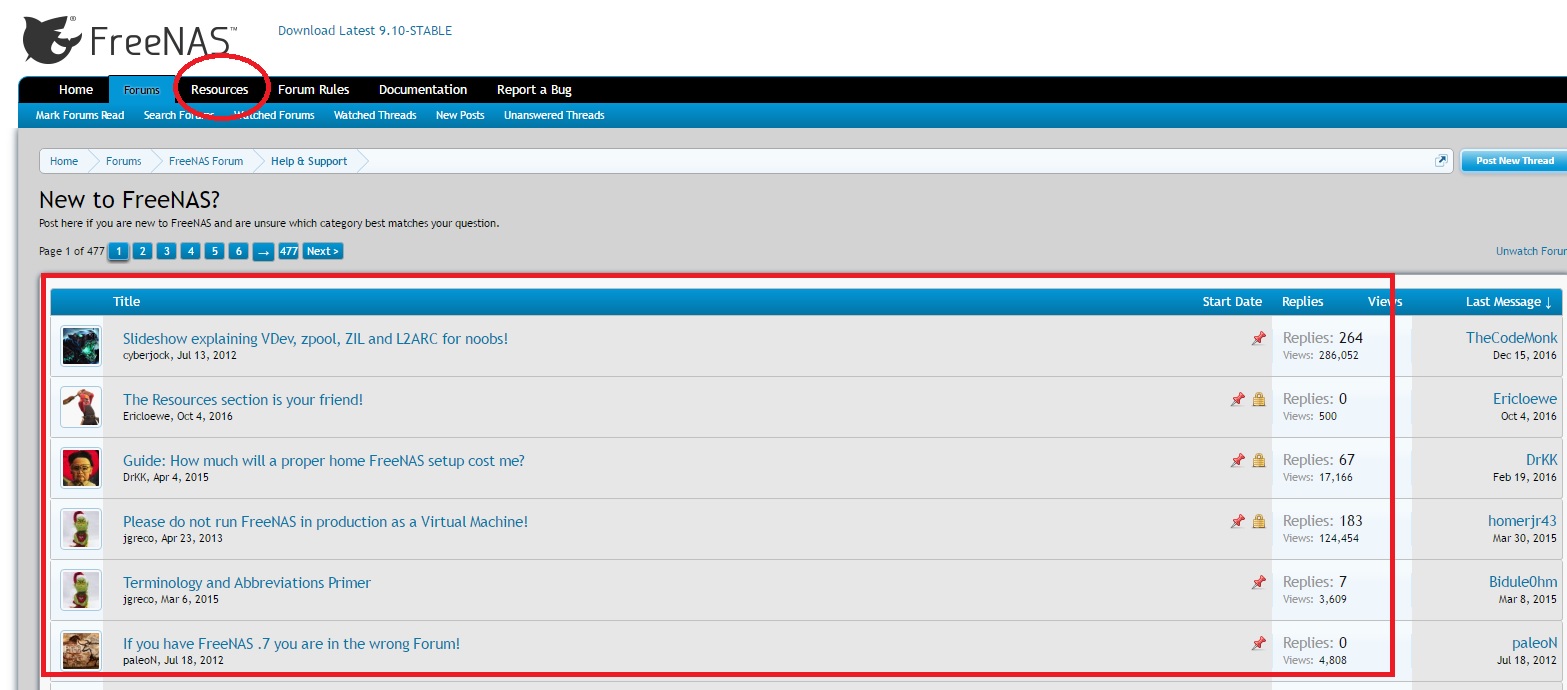Open the Documentation tab
This screenshot has height=690, width=1567.
coord(423,90)
